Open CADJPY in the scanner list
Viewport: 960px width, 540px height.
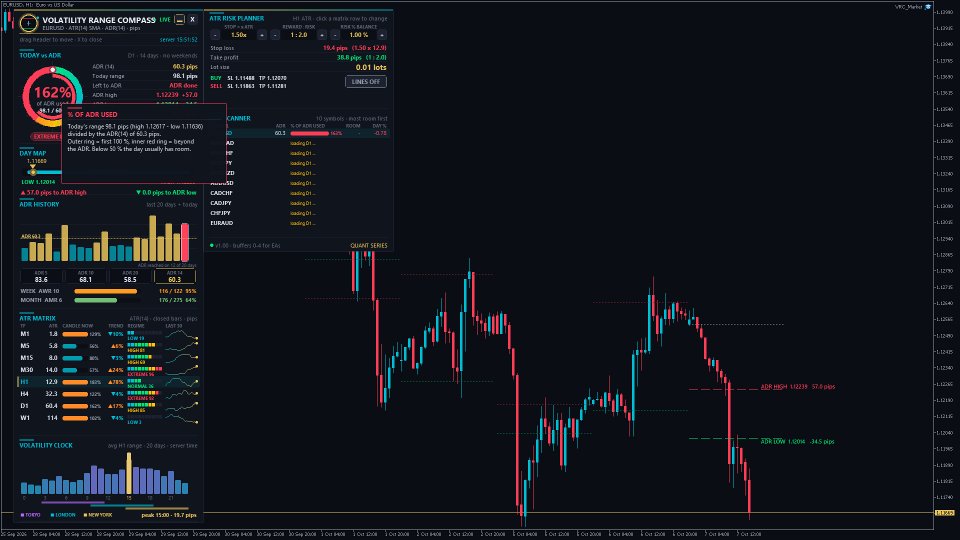coord(299,203)
